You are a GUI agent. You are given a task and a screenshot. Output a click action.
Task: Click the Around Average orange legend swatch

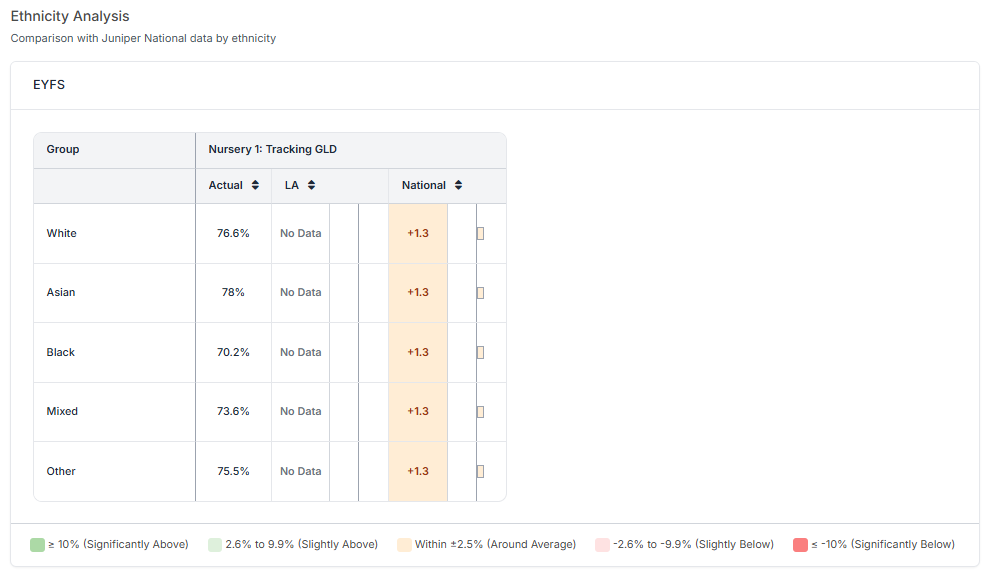tap(404, 545)
